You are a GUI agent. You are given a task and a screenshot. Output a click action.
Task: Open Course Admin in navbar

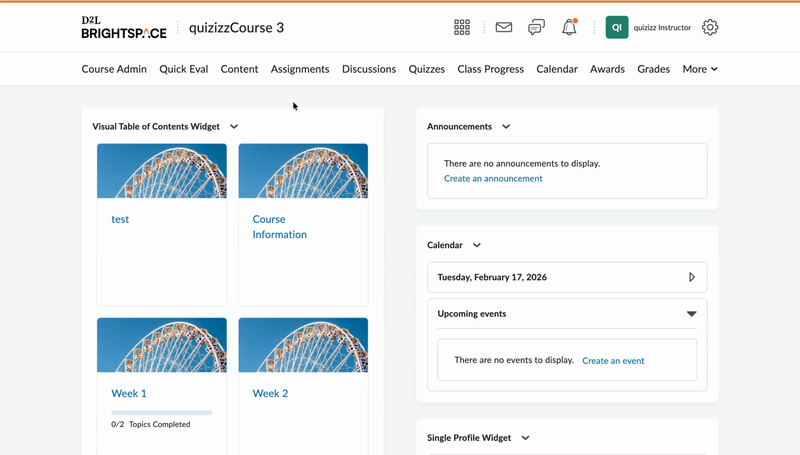(x=114, y=69)
